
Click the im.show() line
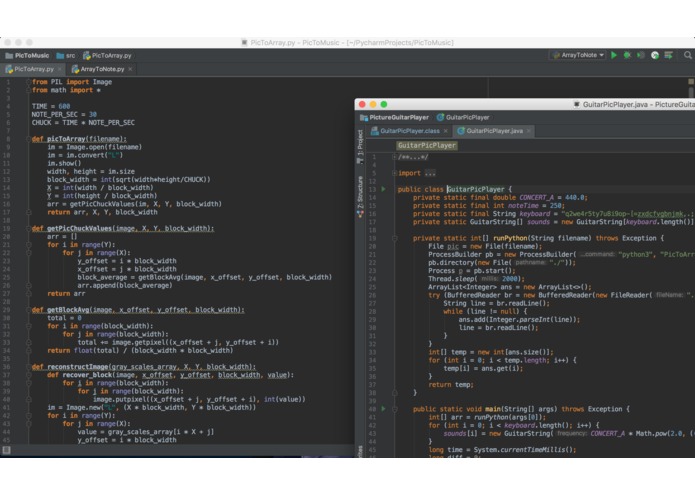tap(64, 163)
